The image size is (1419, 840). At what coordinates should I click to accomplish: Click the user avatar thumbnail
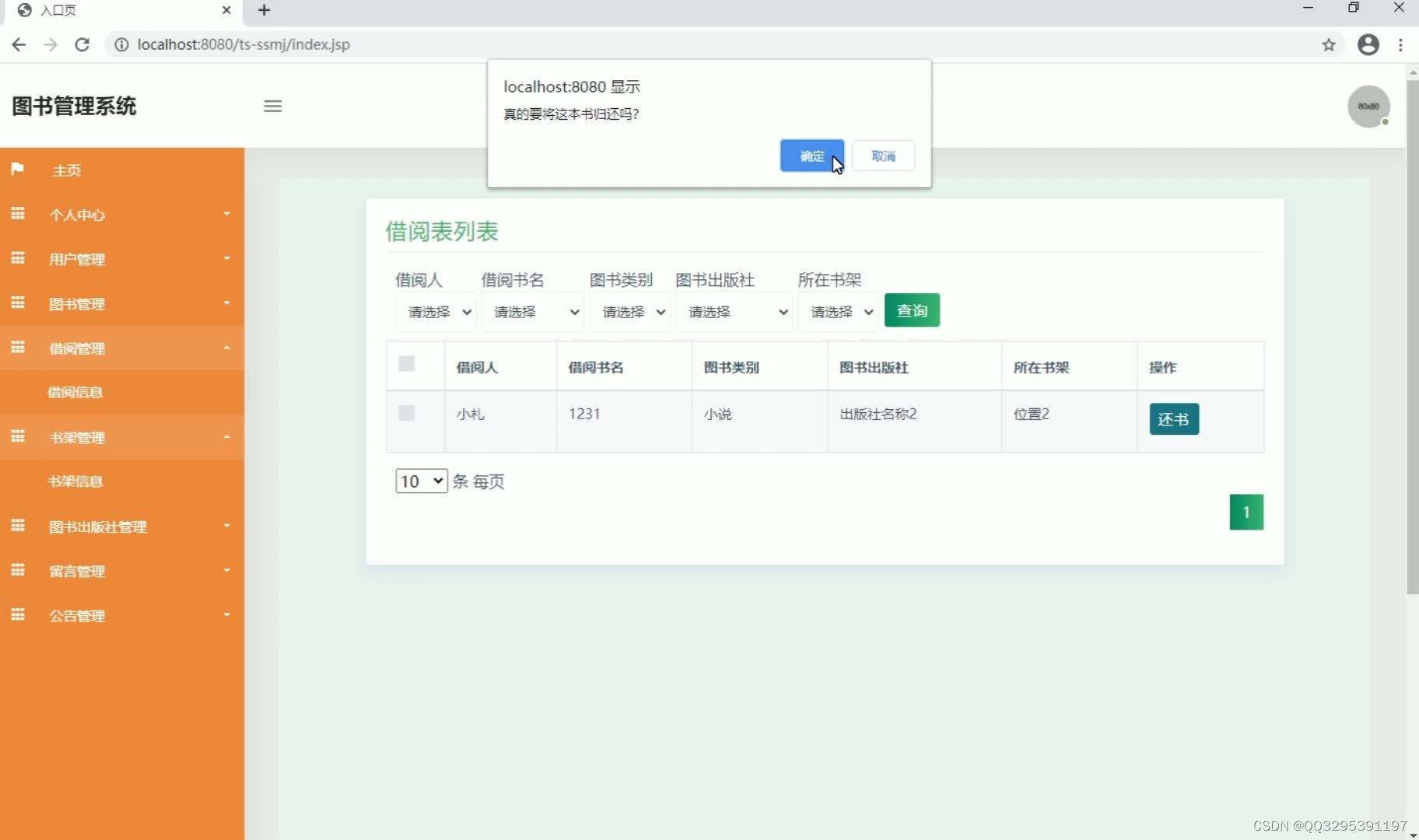coord(1368,107)
